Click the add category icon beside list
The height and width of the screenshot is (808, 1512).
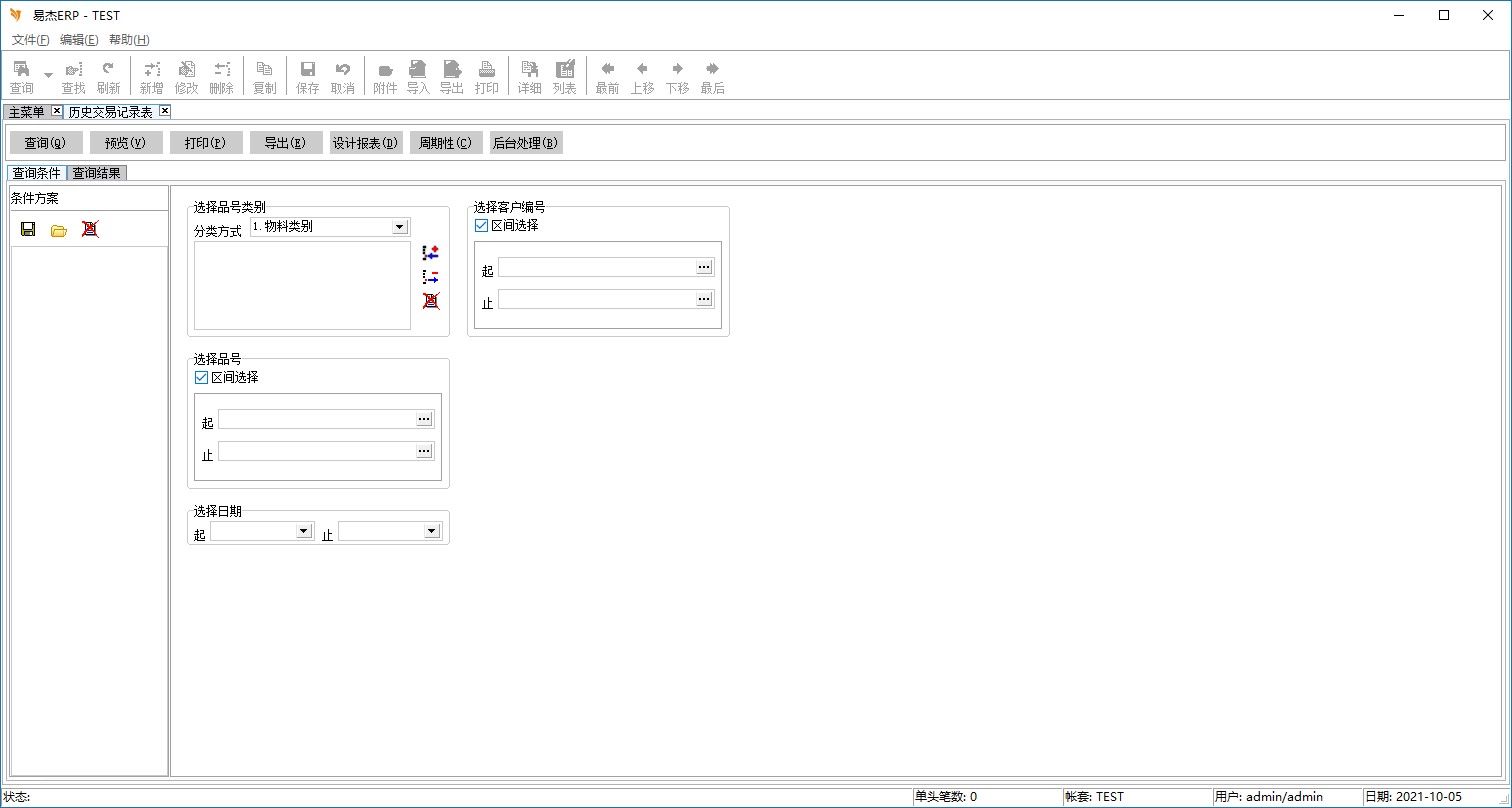click(x=431, y=253)
